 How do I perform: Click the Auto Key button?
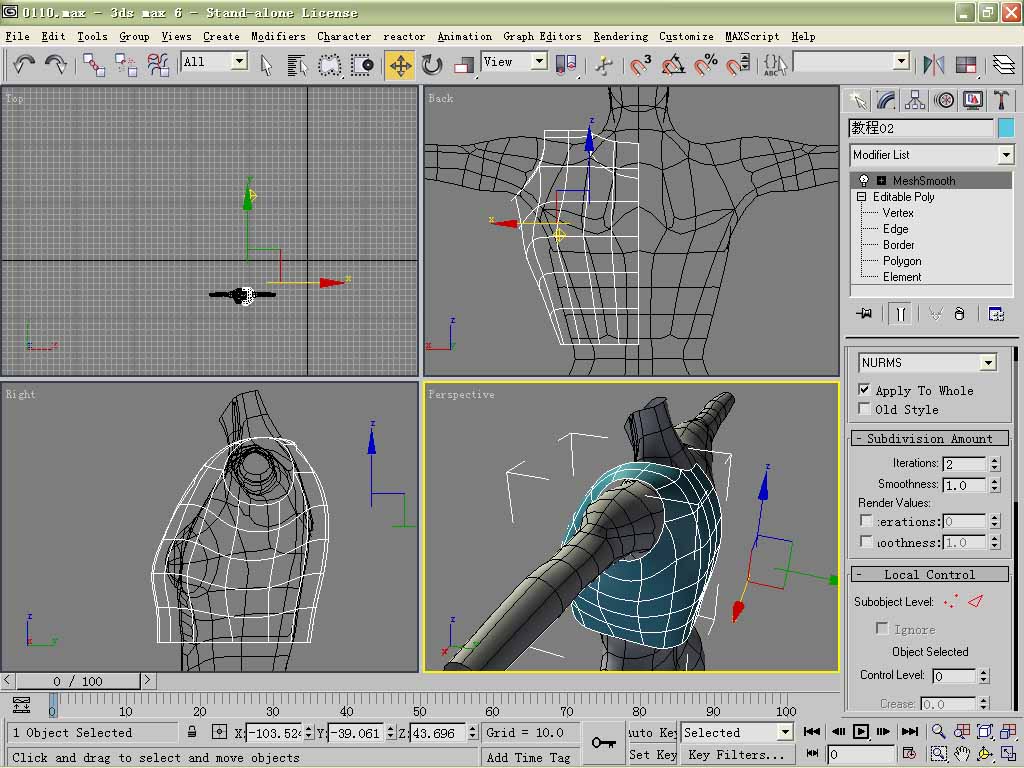652,733
